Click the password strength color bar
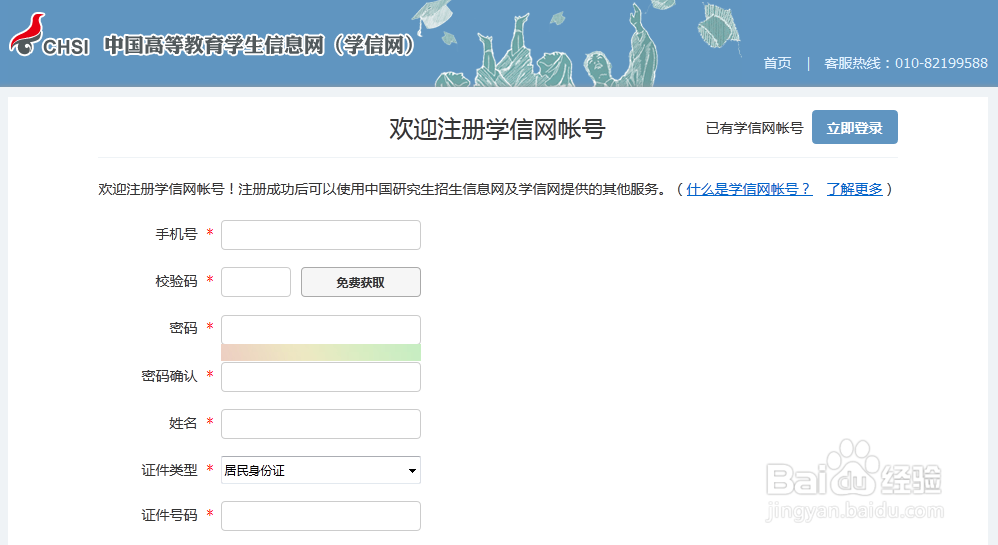998x545 pixels. [x=321, y=353]
